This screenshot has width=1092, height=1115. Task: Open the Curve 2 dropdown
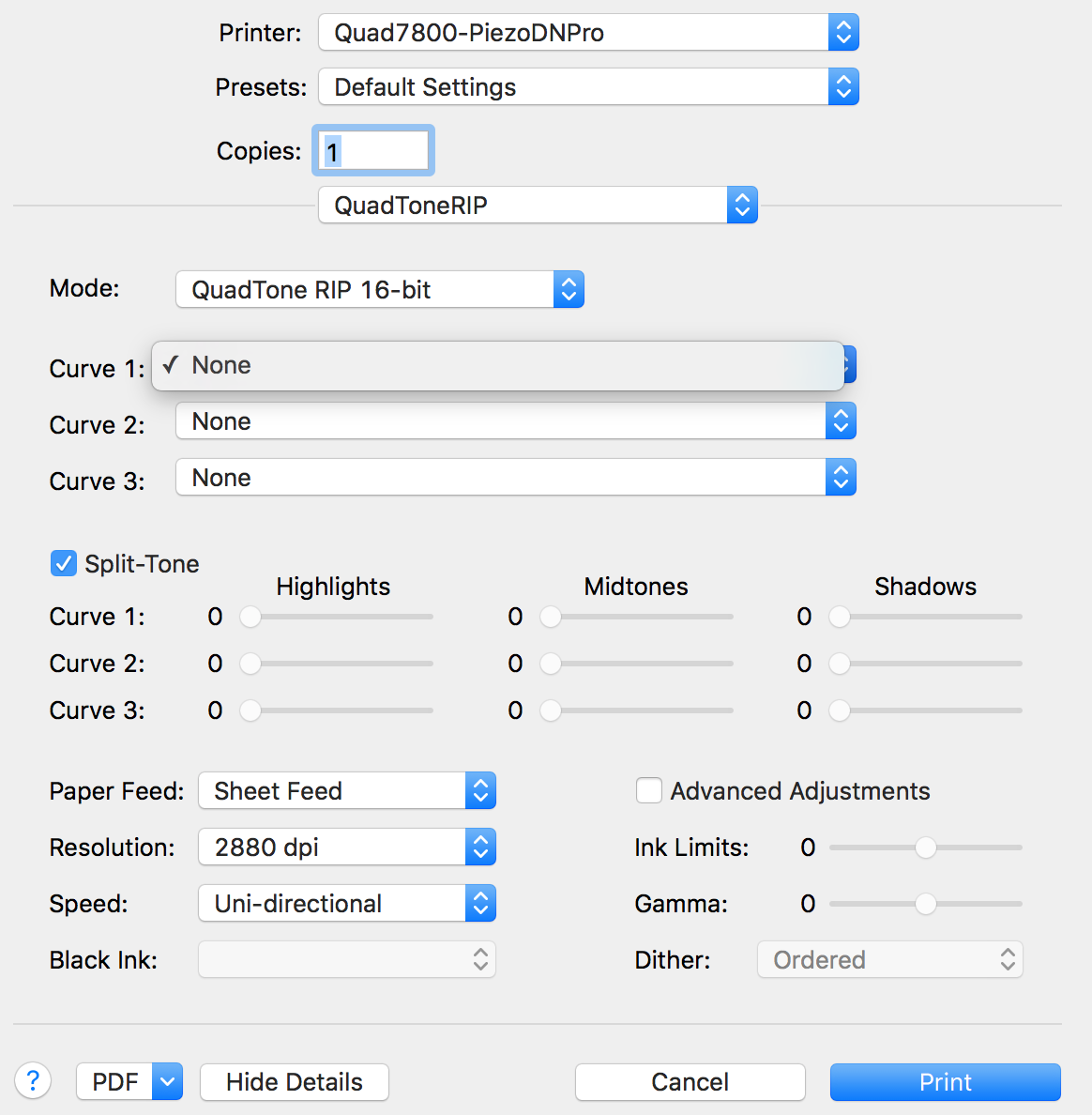tap(515, 421)
